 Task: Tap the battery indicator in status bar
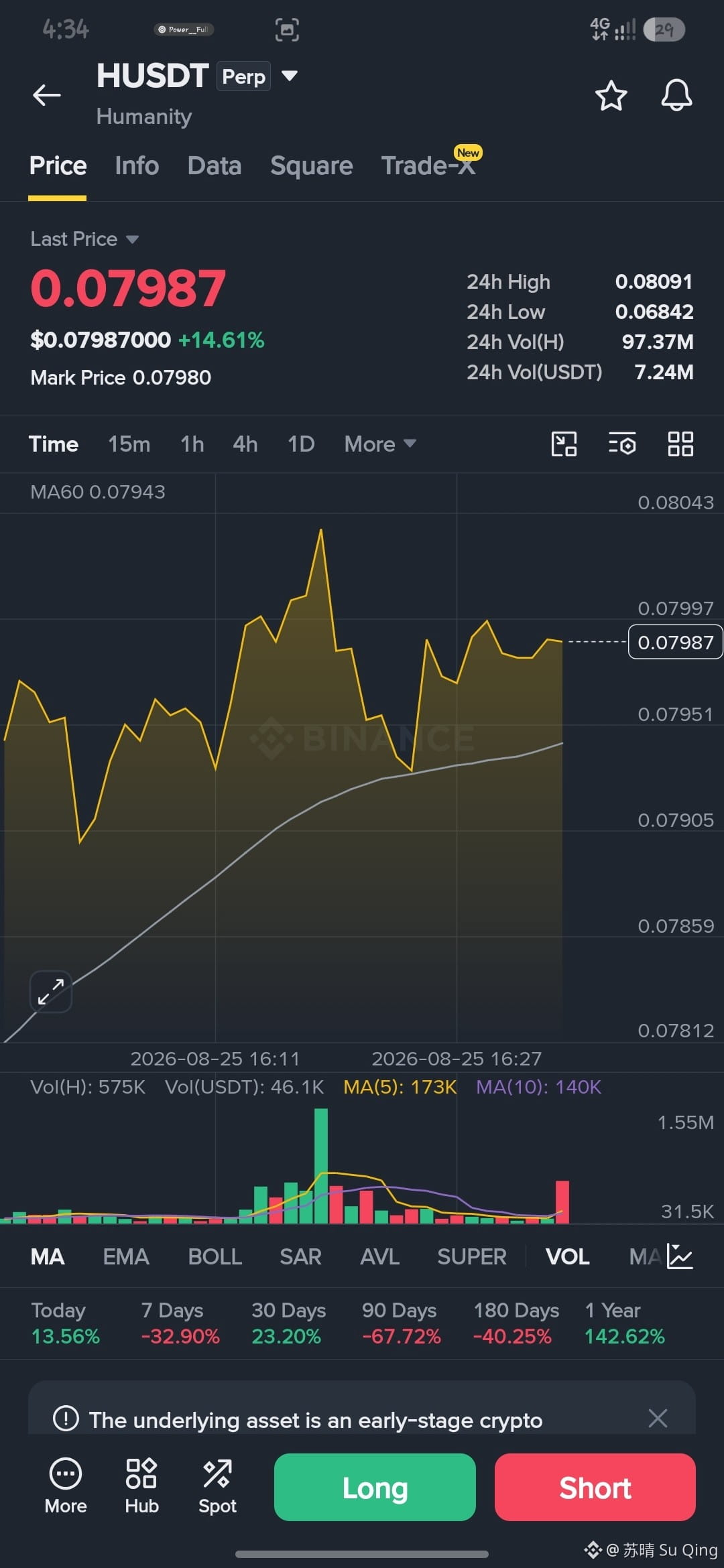tap(664, 29)
